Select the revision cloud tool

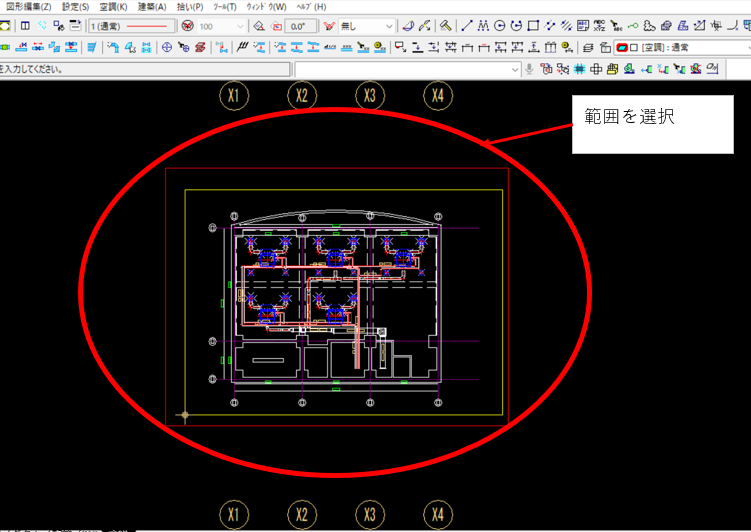[649, 25]
